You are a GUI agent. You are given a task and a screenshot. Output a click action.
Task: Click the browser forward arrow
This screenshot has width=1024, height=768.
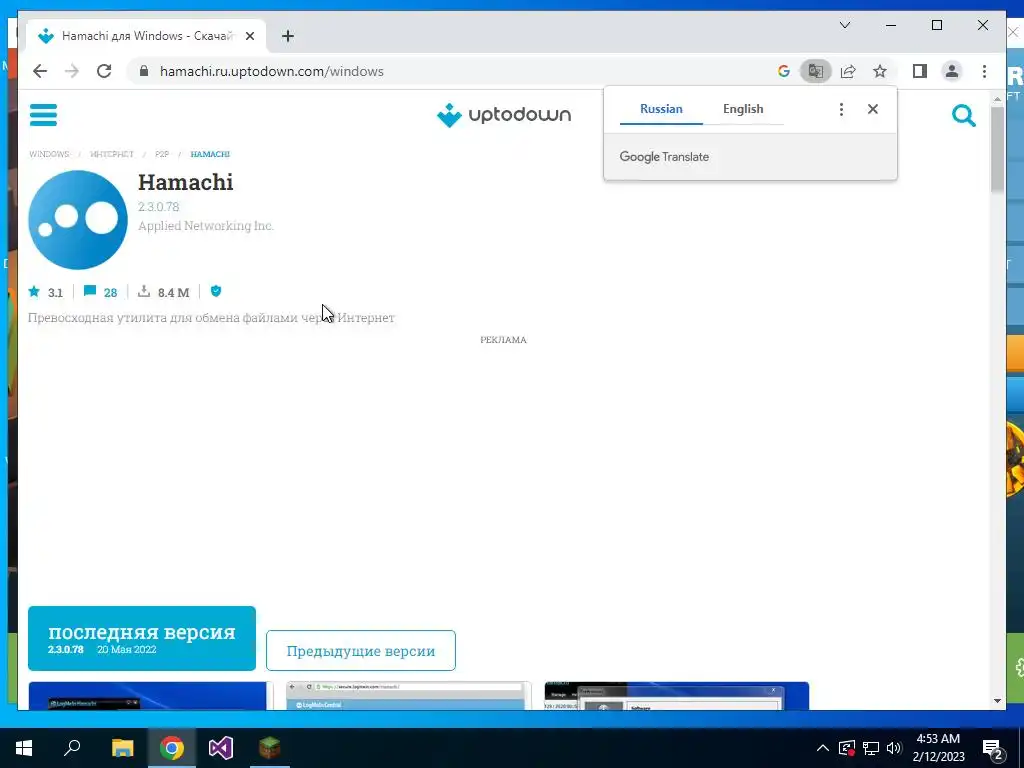72,71
